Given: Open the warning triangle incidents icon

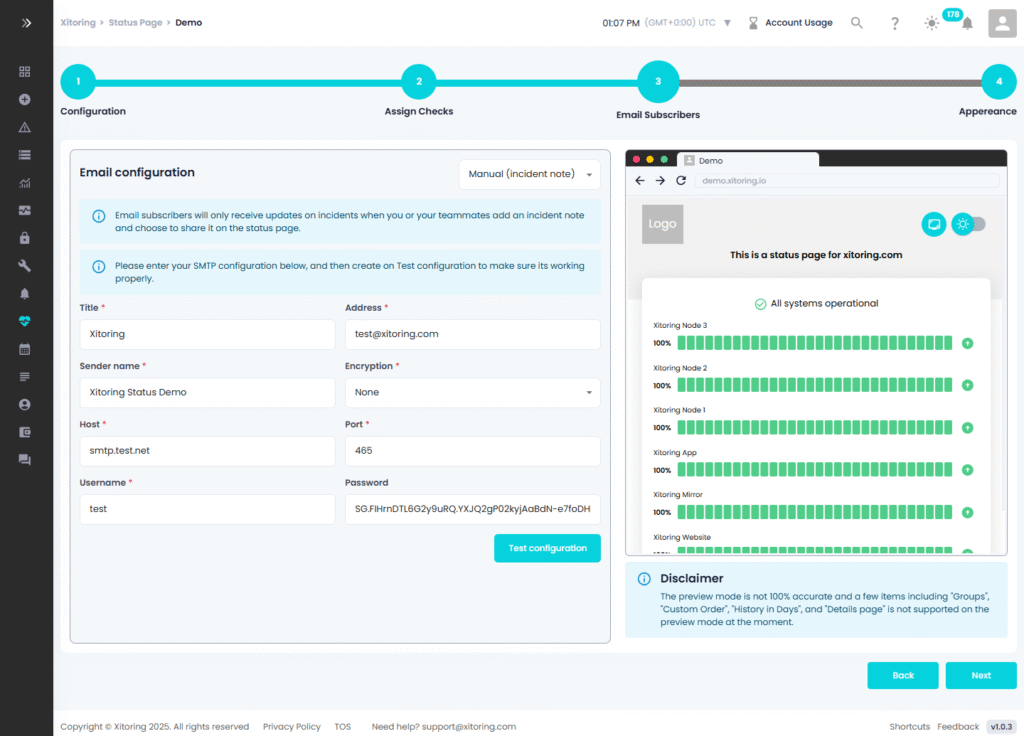Looking at the screenshot, I should click(25, 127).
